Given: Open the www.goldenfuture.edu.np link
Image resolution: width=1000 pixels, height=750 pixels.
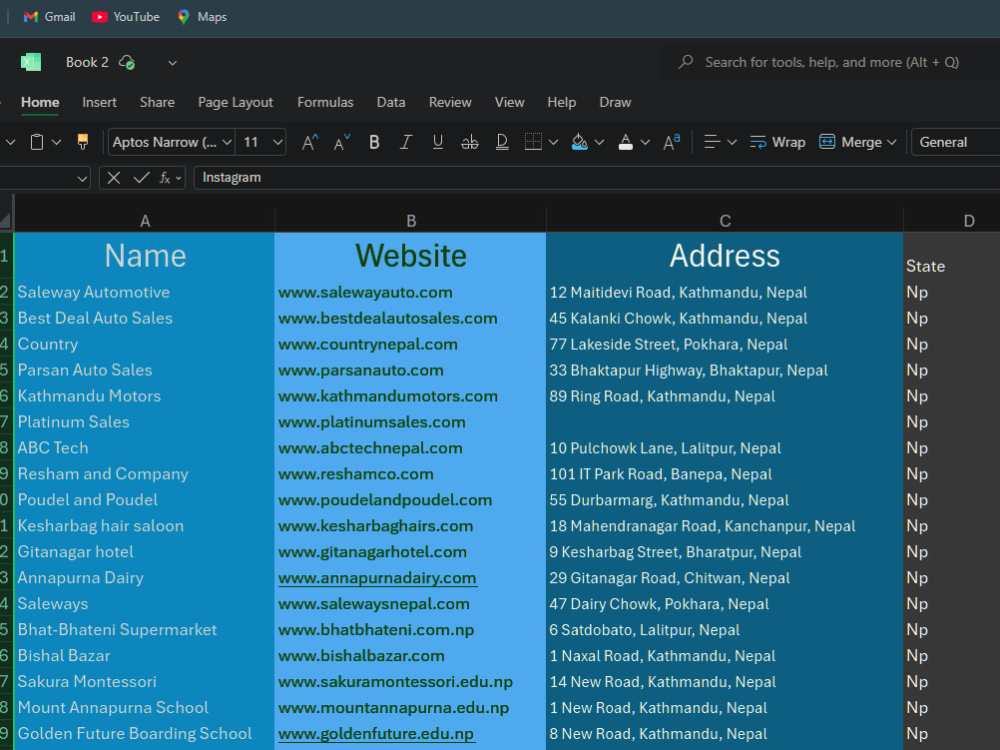Looking at the screenshot, I should [376, 733].
